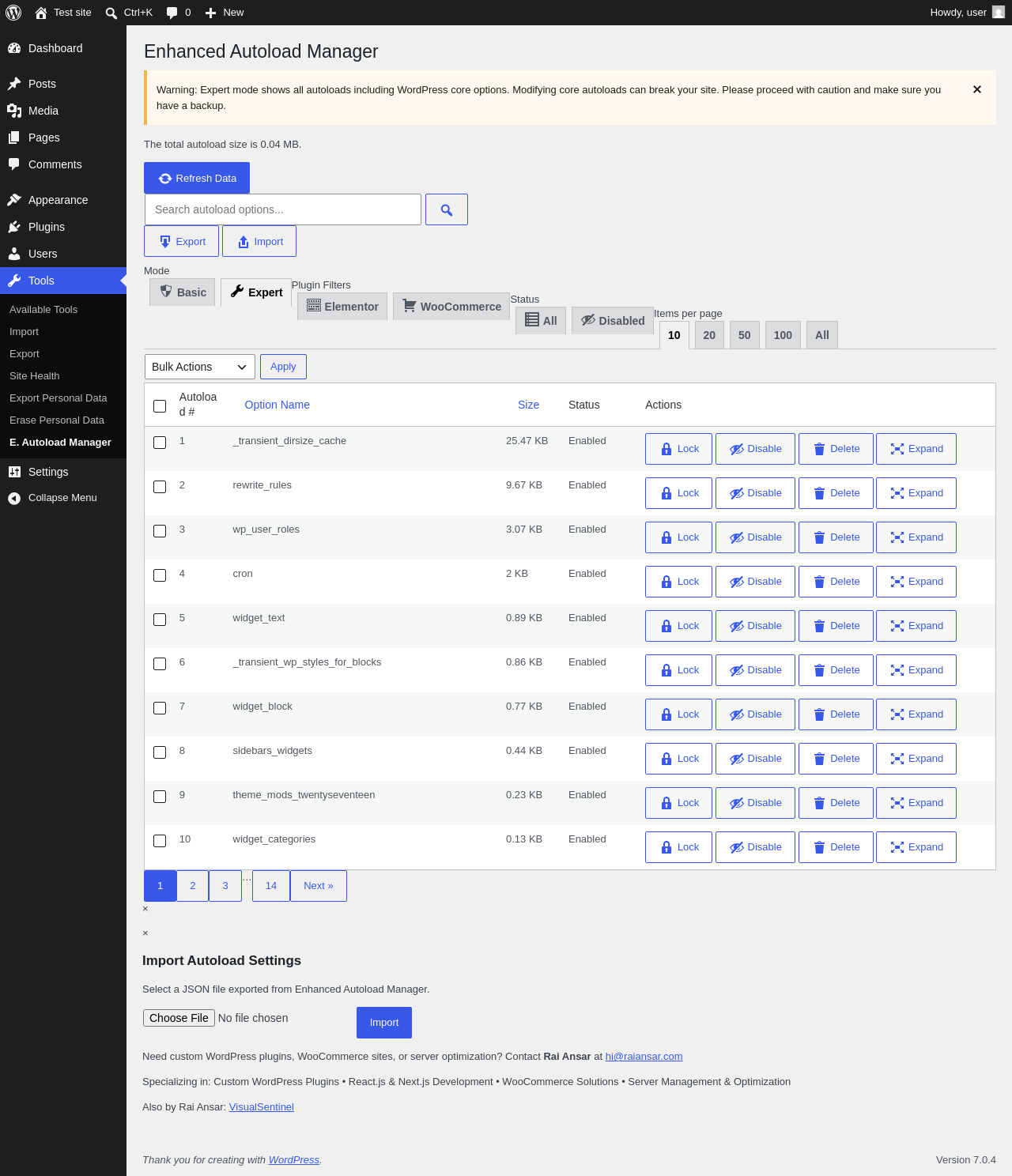Run the search using magnifier button
Screen dimensions: 1012x1176
tap(447, 209)
